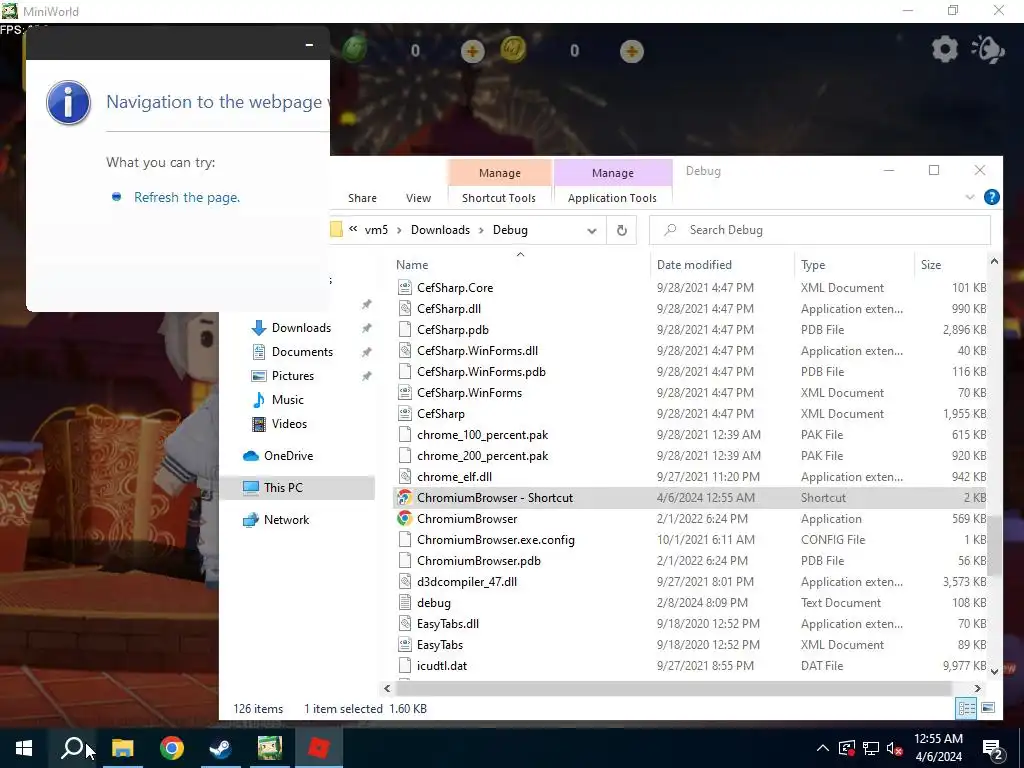Screen dimensions: 1024x768
Task: Click the network tray icon
Action: pos(871,748)
